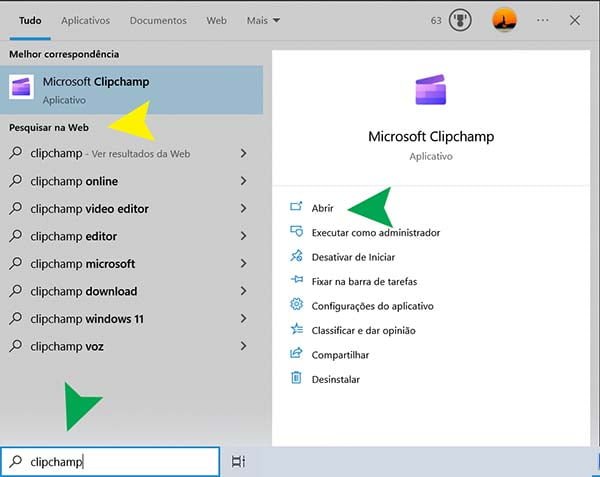The height and width of the screenshot is (477, 600).
Task: Select Classificar e dar opinião
Action: pos(364,330)
